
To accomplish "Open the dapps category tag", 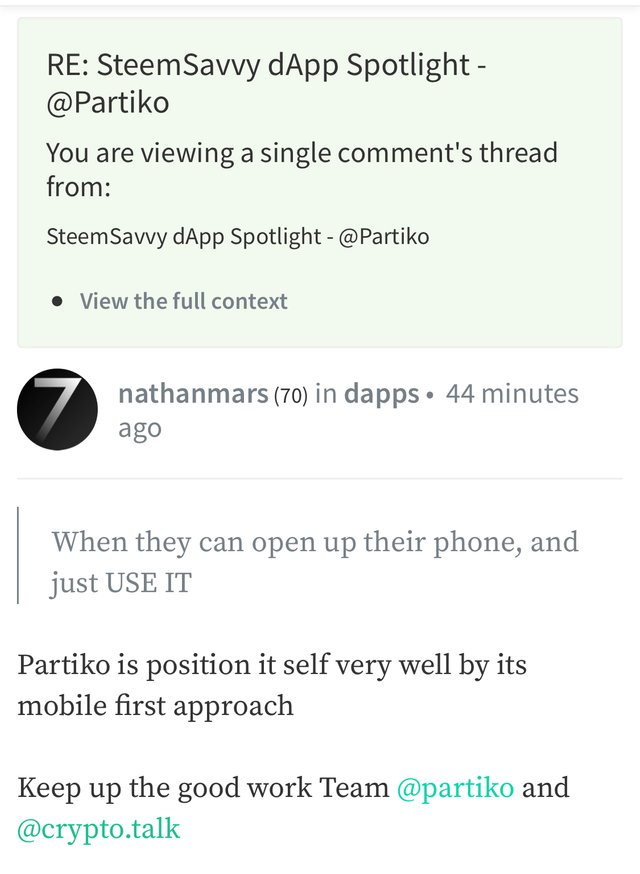I will pyautogui.click(x=381, y=394).
